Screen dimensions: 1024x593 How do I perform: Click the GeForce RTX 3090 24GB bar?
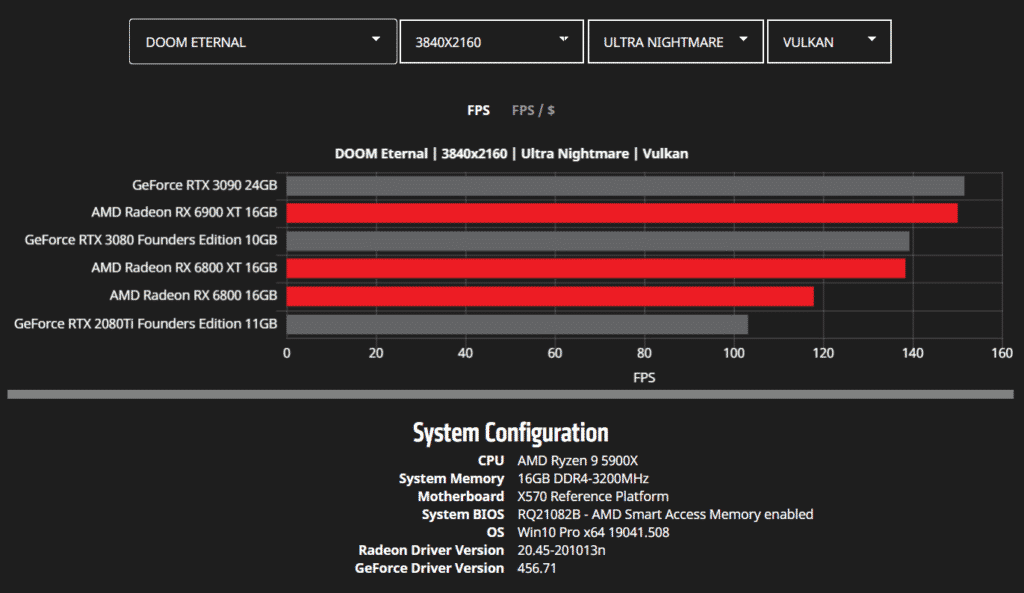(625, 186)
